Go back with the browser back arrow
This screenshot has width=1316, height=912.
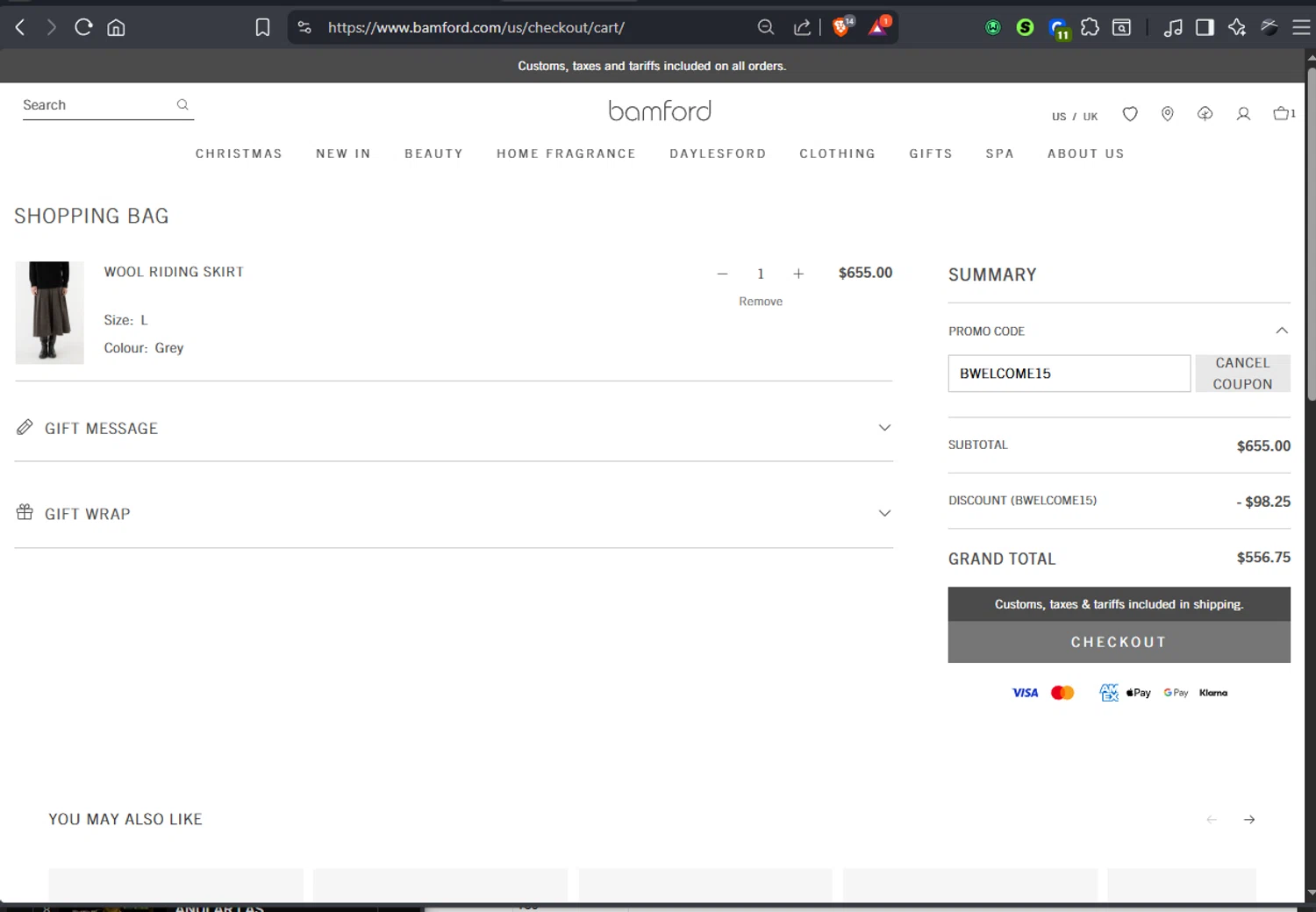click(20, 27)
